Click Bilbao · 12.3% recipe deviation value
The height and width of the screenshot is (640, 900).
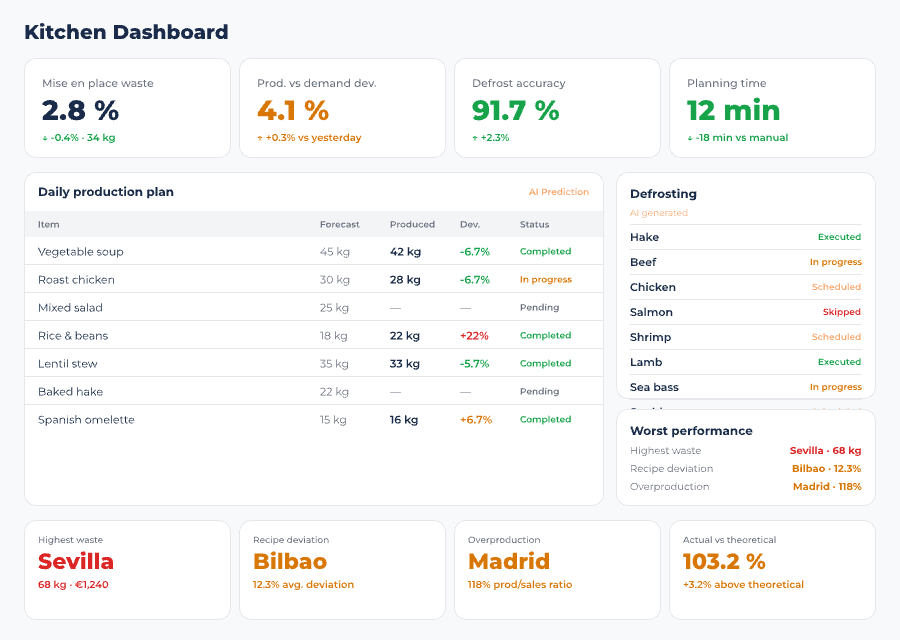tap(826, 469)
